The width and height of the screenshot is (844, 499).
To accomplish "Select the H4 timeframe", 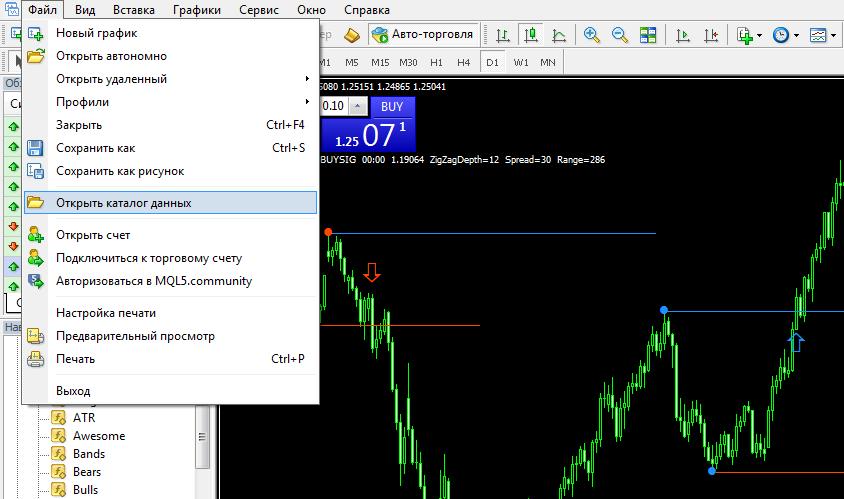I will tap(463, 62).
